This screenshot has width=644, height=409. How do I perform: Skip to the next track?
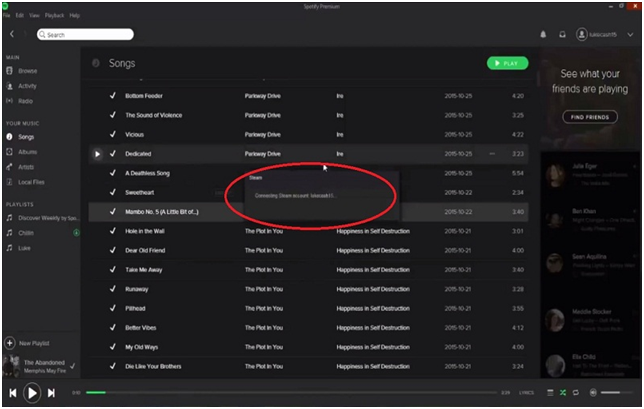click(x=51, y=393)
